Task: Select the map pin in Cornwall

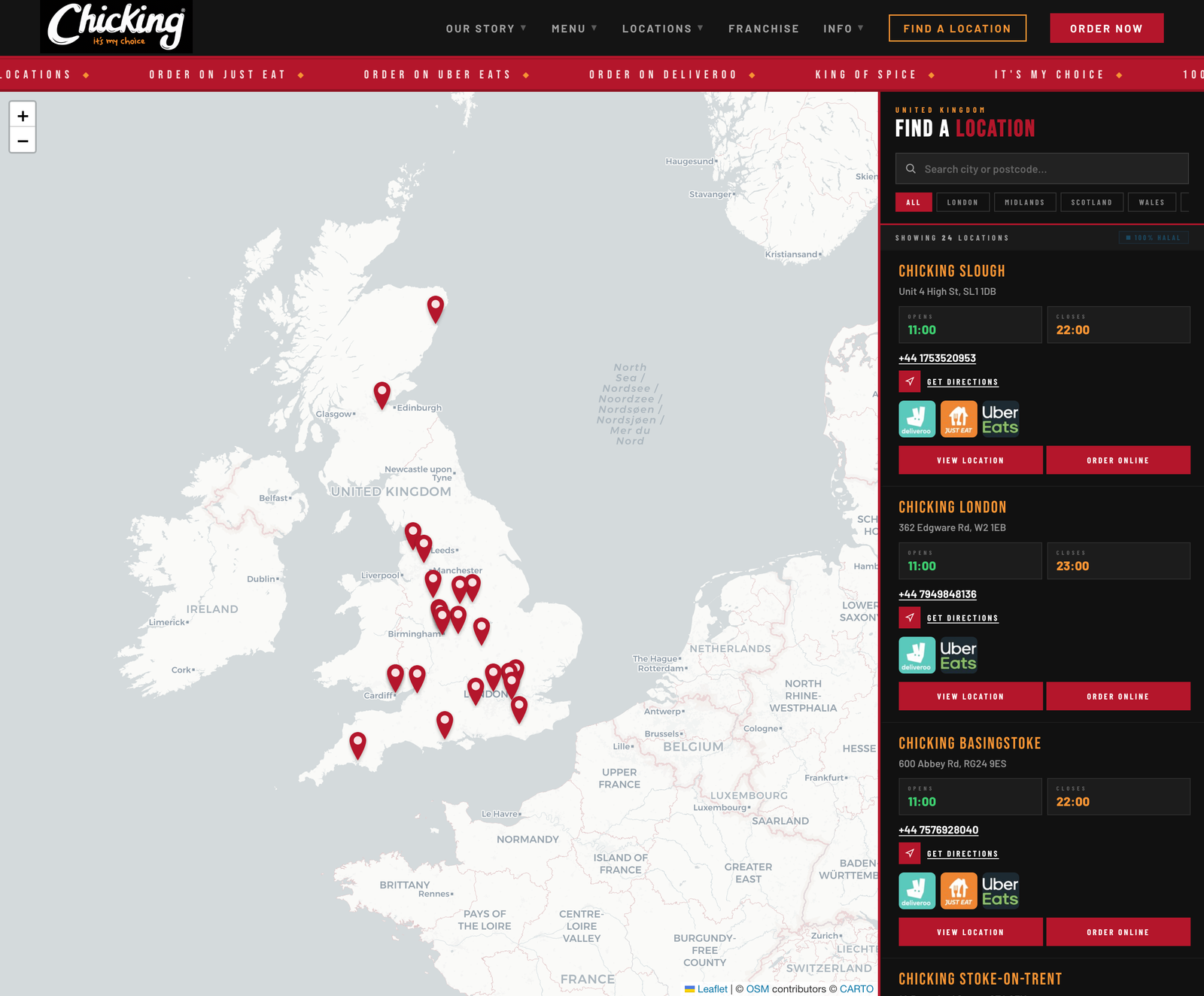Action: 358,745
